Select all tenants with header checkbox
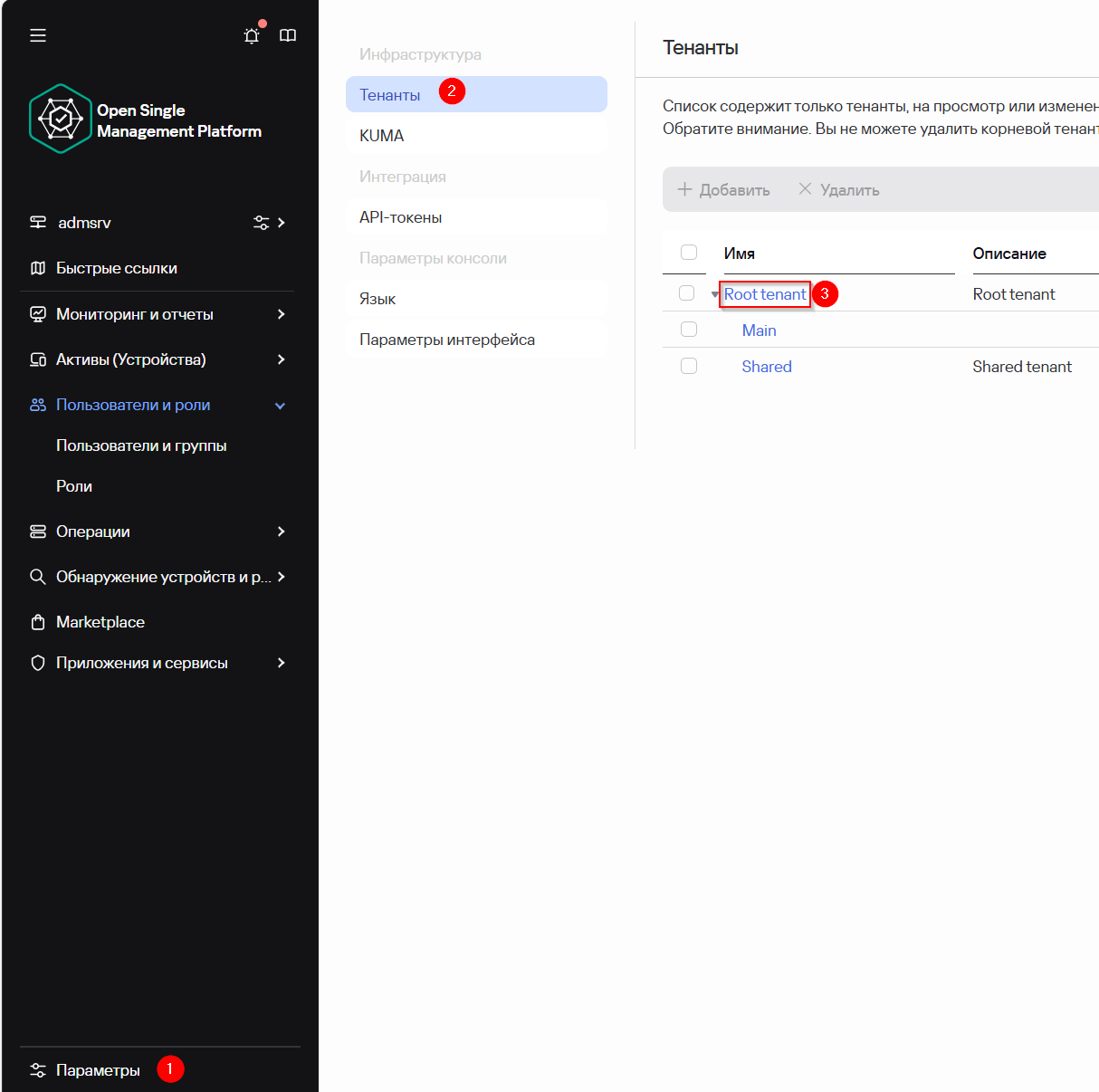The image size is (1099, 1092). coord(689,253)
